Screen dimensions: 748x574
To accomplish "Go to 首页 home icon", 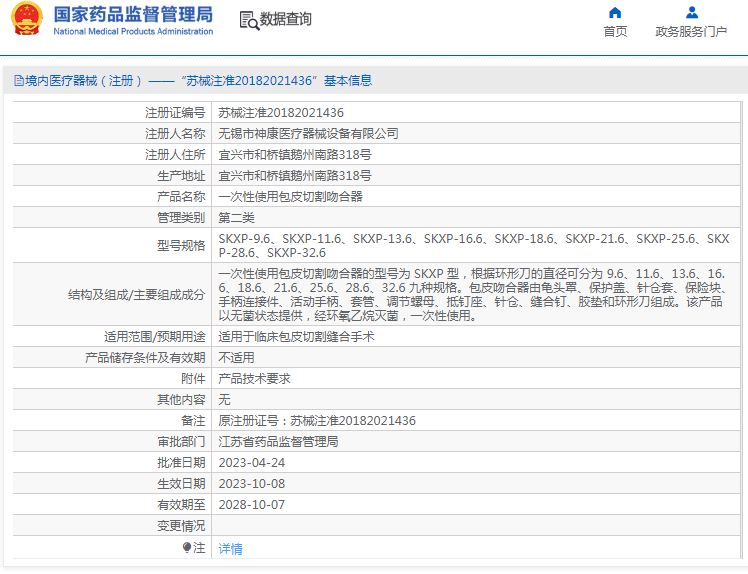I will point(615,12).
